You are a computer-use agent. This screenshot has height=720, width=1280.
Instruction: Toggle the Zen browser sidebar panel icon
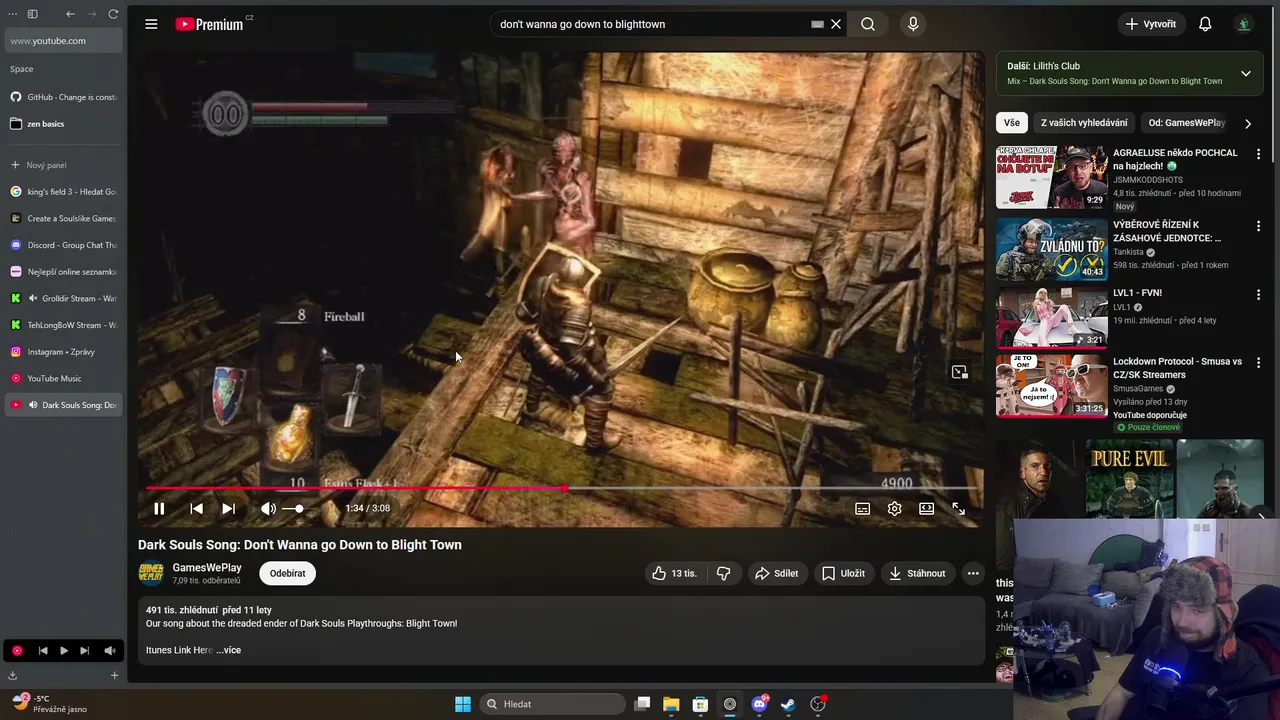coord(32,14)
